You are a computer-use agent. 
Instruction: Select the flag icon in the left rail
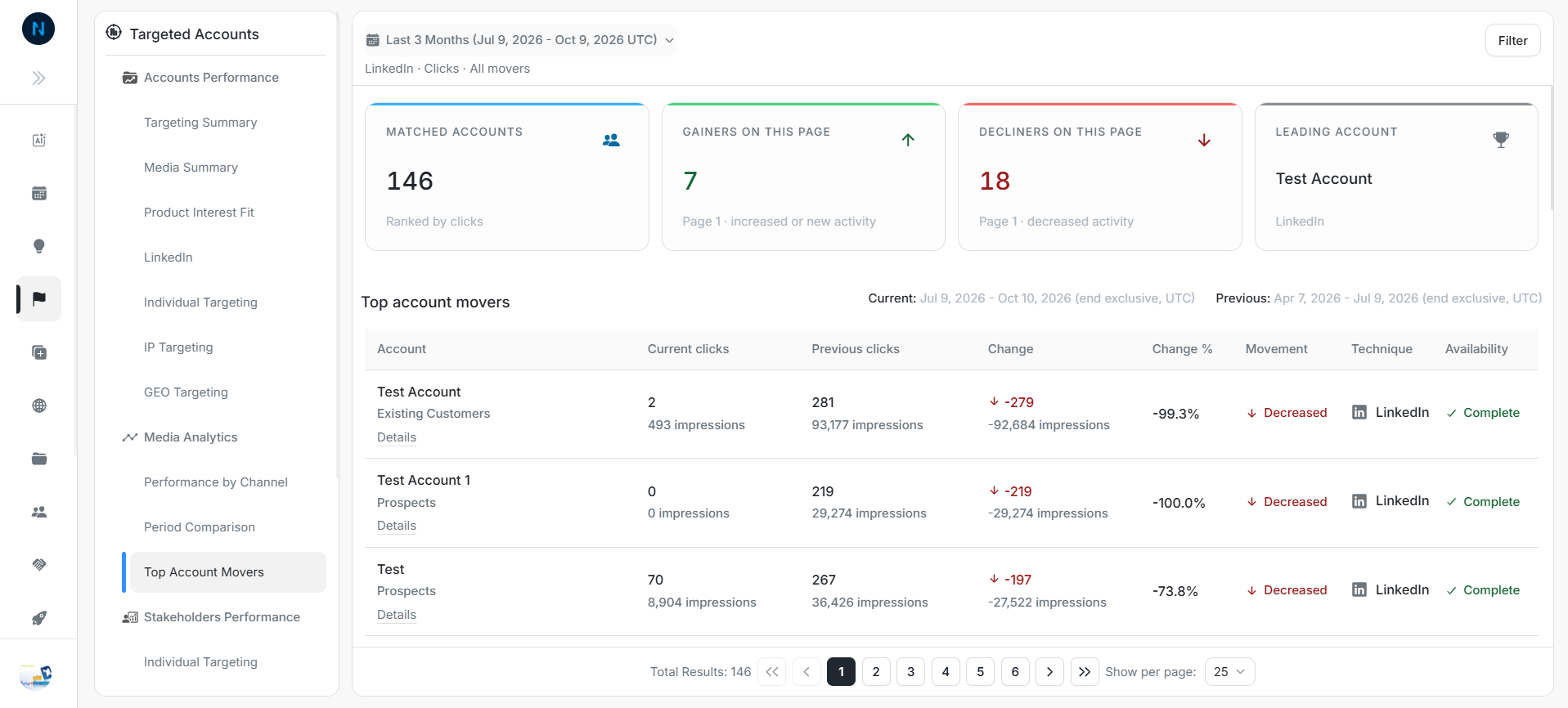(38, 298)
